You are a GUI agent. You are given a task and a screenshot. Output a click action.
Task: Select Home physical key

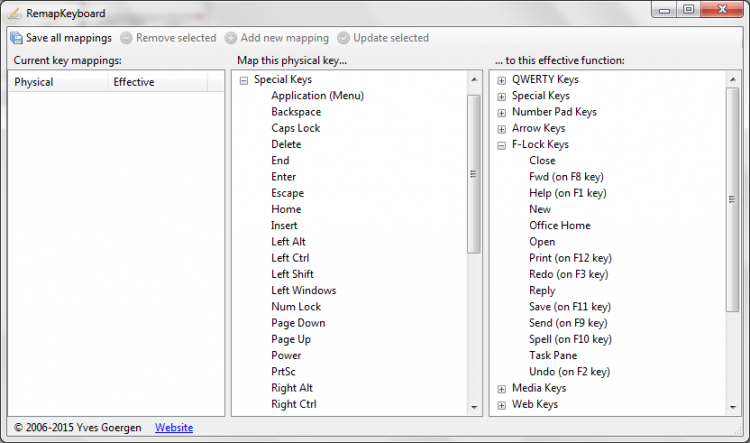pos(286,210)
